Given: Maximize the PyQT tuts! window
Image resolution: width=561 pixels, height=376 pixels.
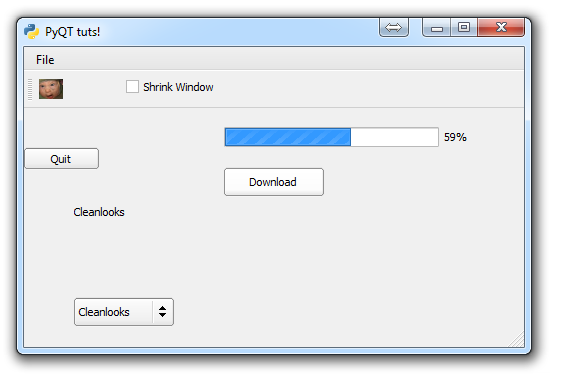Looking at the screenshot, I should click(464, 28).
